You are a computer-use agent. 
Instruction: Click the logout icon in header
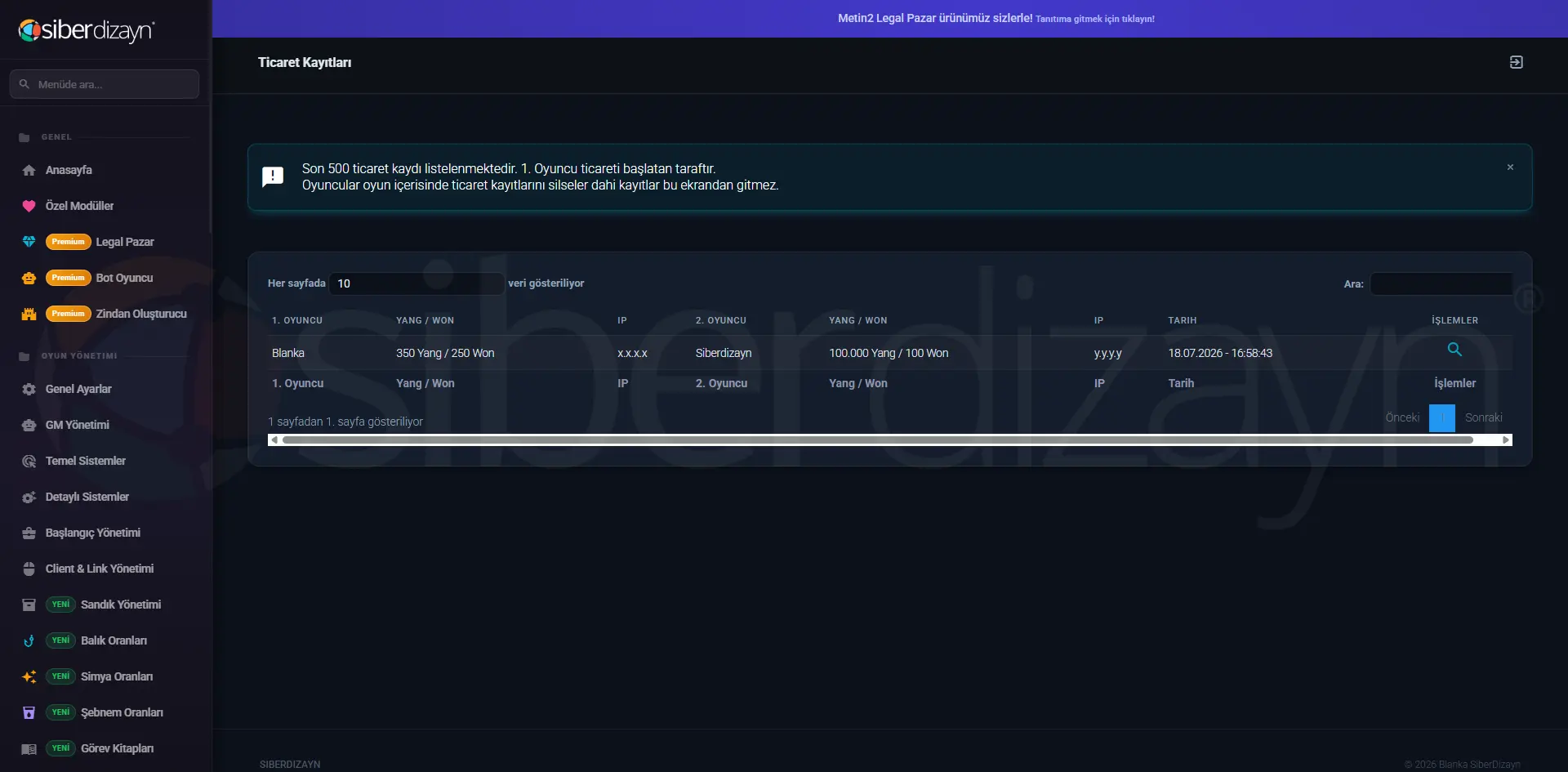coord(1516,62)
